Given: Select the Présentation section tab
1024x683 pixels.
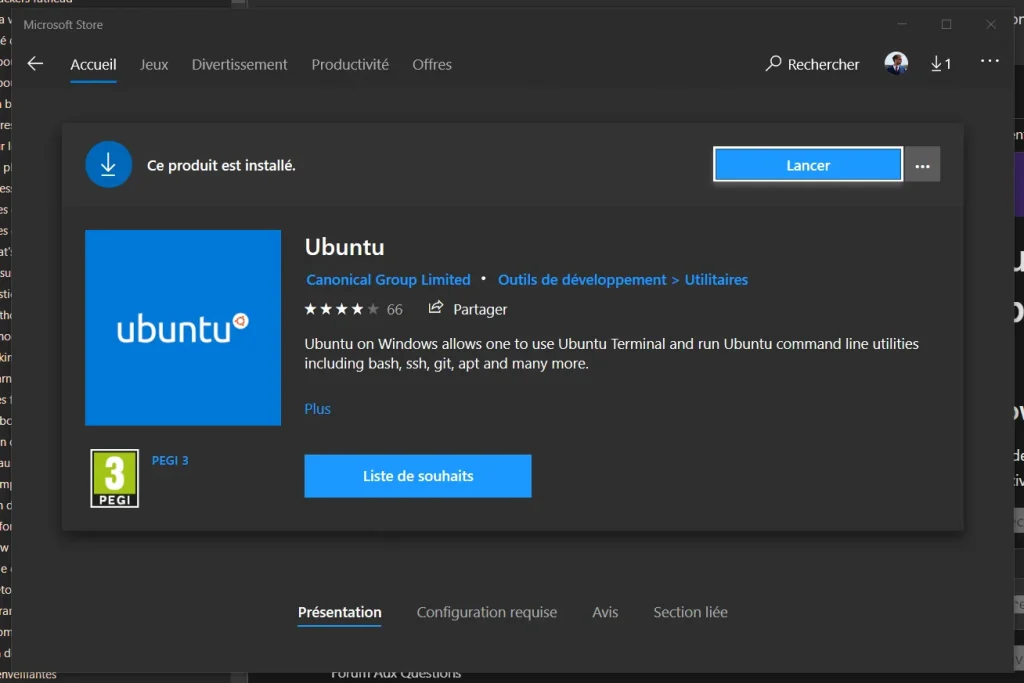Looking at the screenshot, I should pos(340,612).
